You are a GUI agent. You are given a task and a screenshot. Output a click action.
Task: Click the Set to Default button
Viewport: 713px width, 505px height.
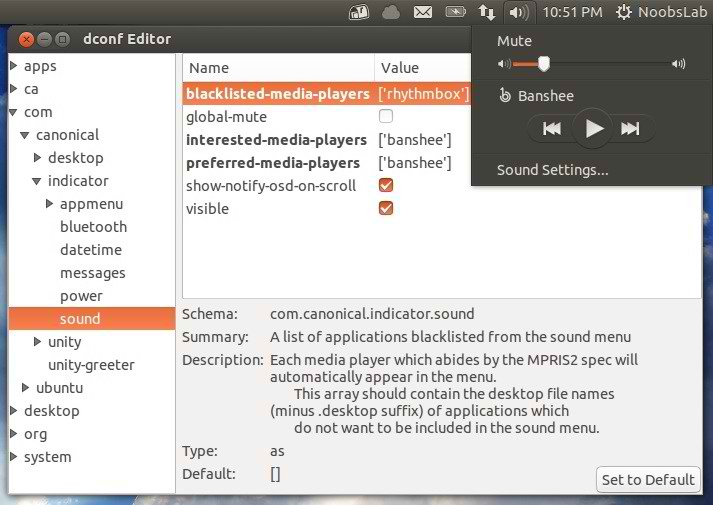click(648, 480)
